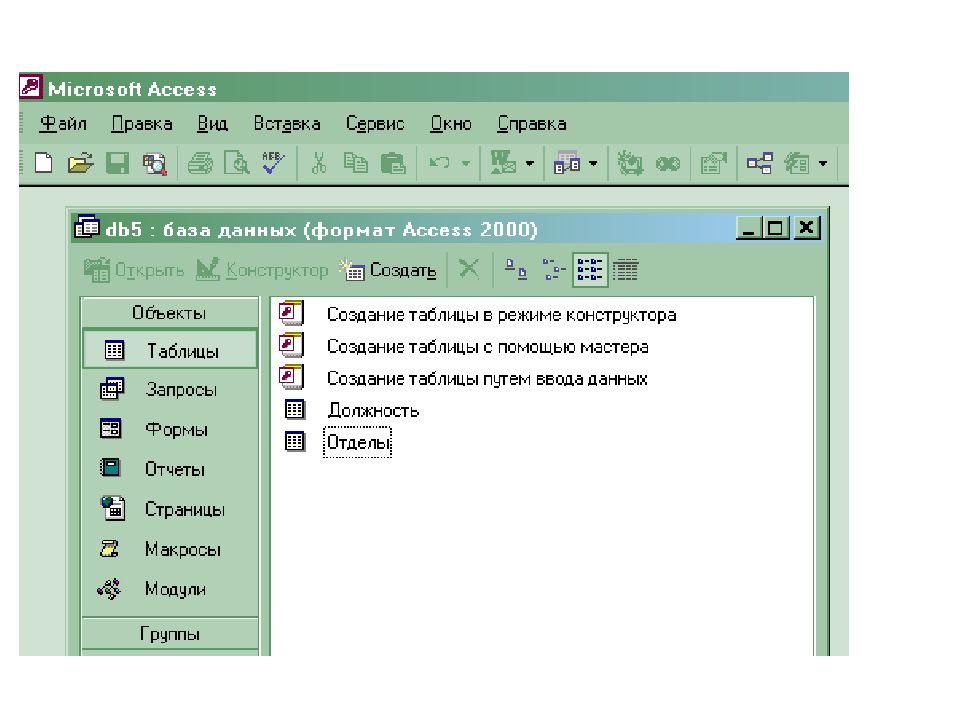This screenshot has height=720, width=960.
Task: Switch to Large Icons view
Action: (516, 269)
